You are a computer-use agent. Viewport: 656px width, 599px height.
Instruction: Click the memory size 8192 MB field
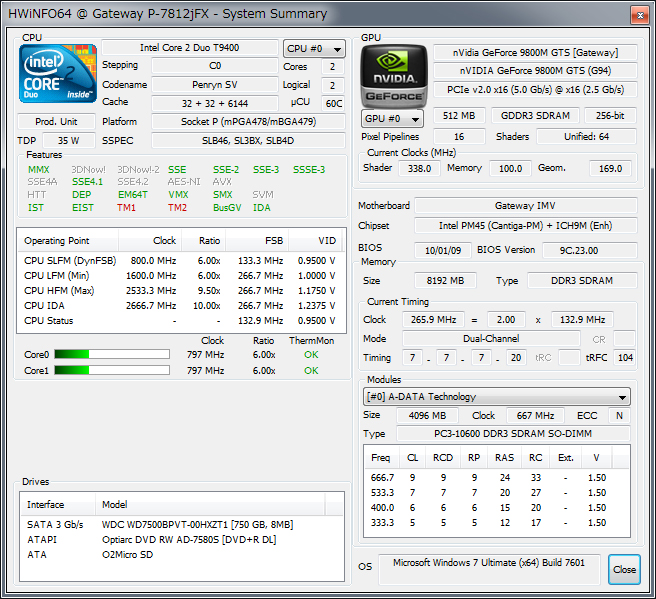pos(445,280)
